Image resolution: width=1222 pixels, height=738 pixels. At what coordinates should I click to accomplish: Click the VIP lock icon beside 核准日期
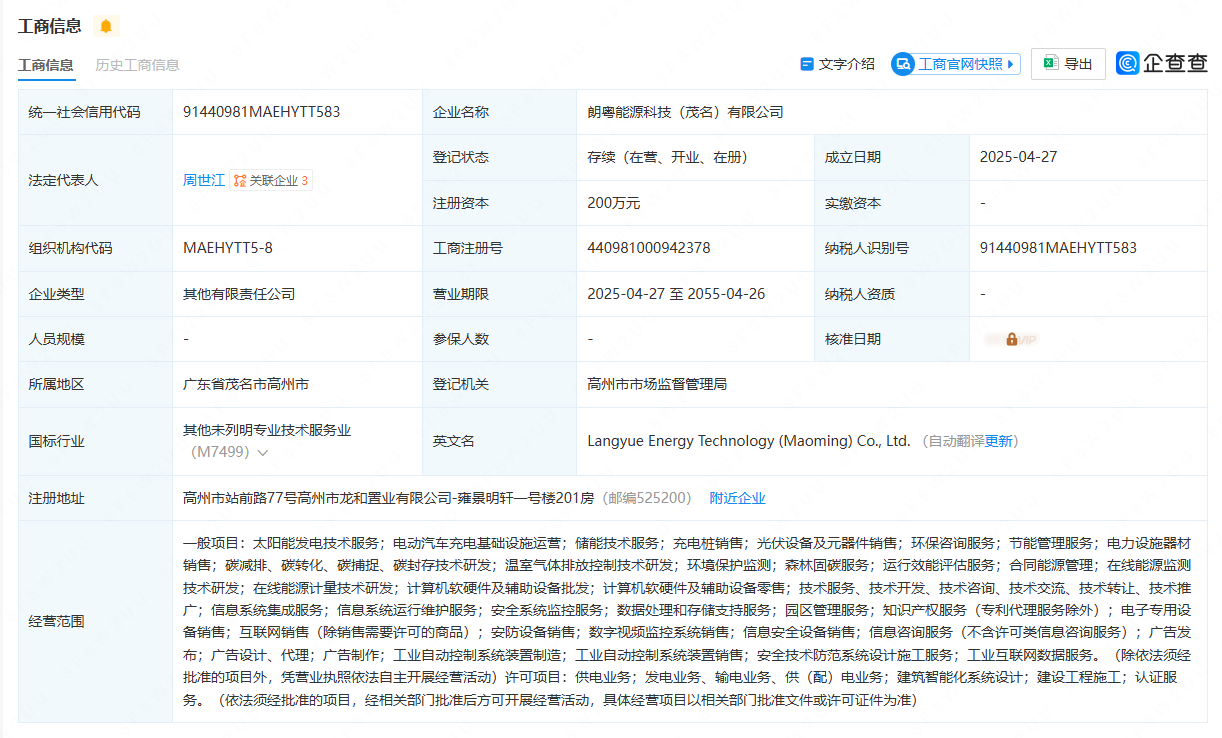tap(1012, 339)
